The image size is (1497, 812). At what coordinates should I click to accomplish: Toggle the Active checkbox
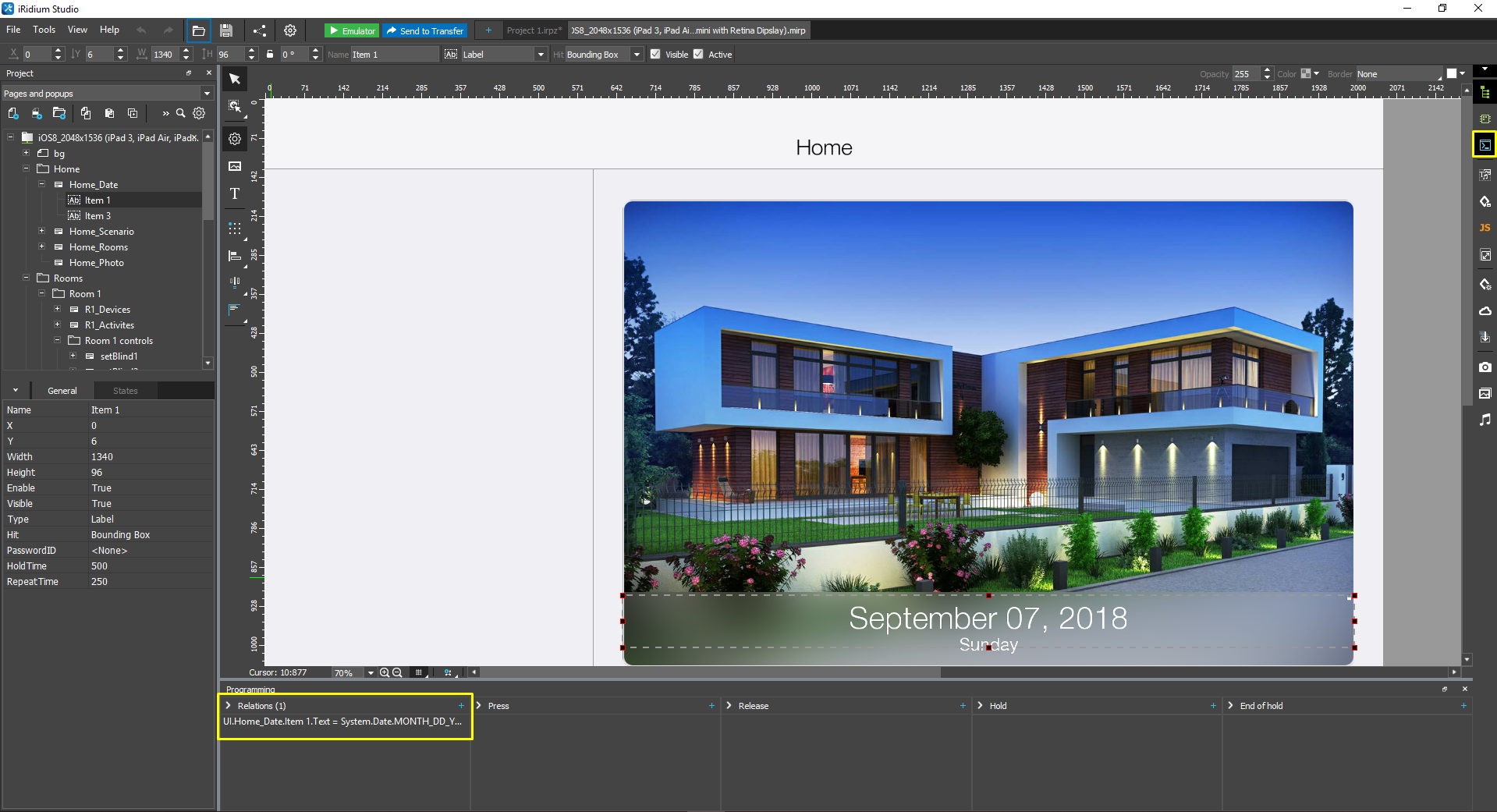pos(698,55)
